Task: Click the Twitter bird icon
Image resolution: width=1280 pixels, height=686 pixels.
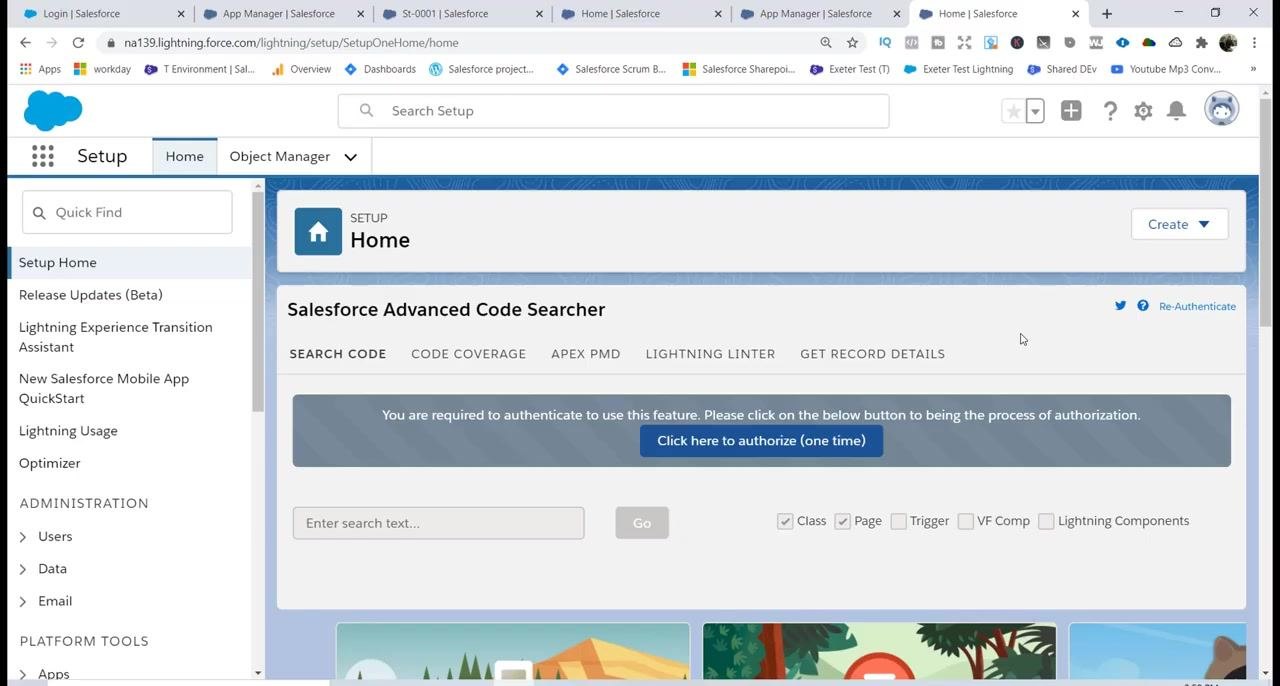Action: pos(1120,306)
